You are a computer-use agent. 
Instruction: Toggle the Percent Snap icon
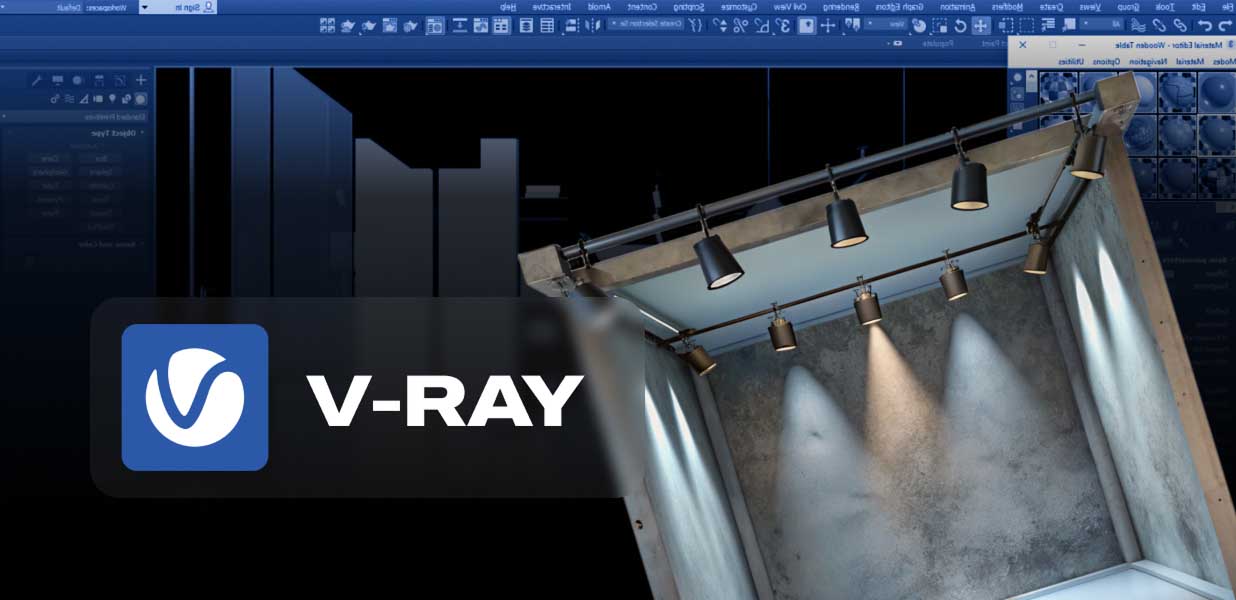pyautogui.click(x=740, y=26)
